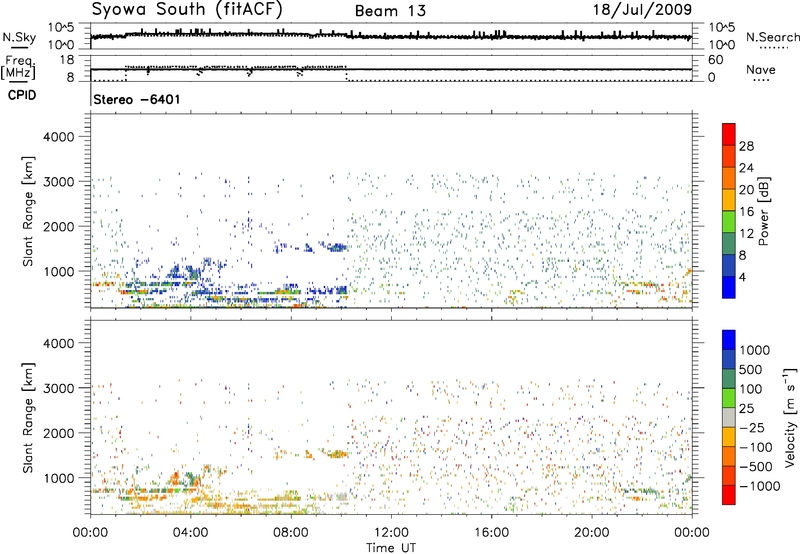Click the N.Sky noise trace line in top panel
The height and width of the screenshot is (554, 800).
(391, 36)
